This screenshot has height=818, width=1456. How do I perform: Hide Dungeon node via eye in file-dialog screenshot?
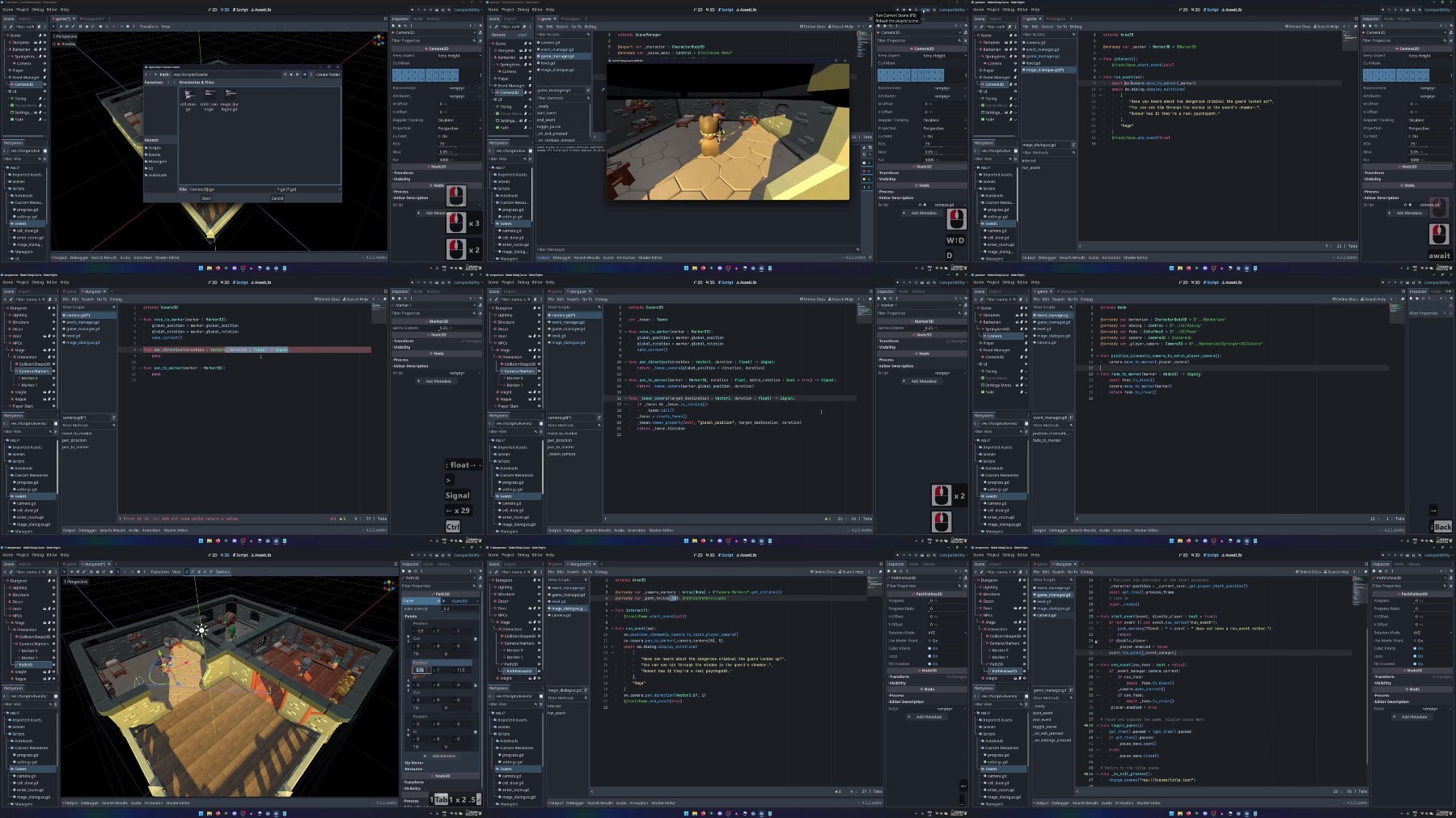coord(44,42)
